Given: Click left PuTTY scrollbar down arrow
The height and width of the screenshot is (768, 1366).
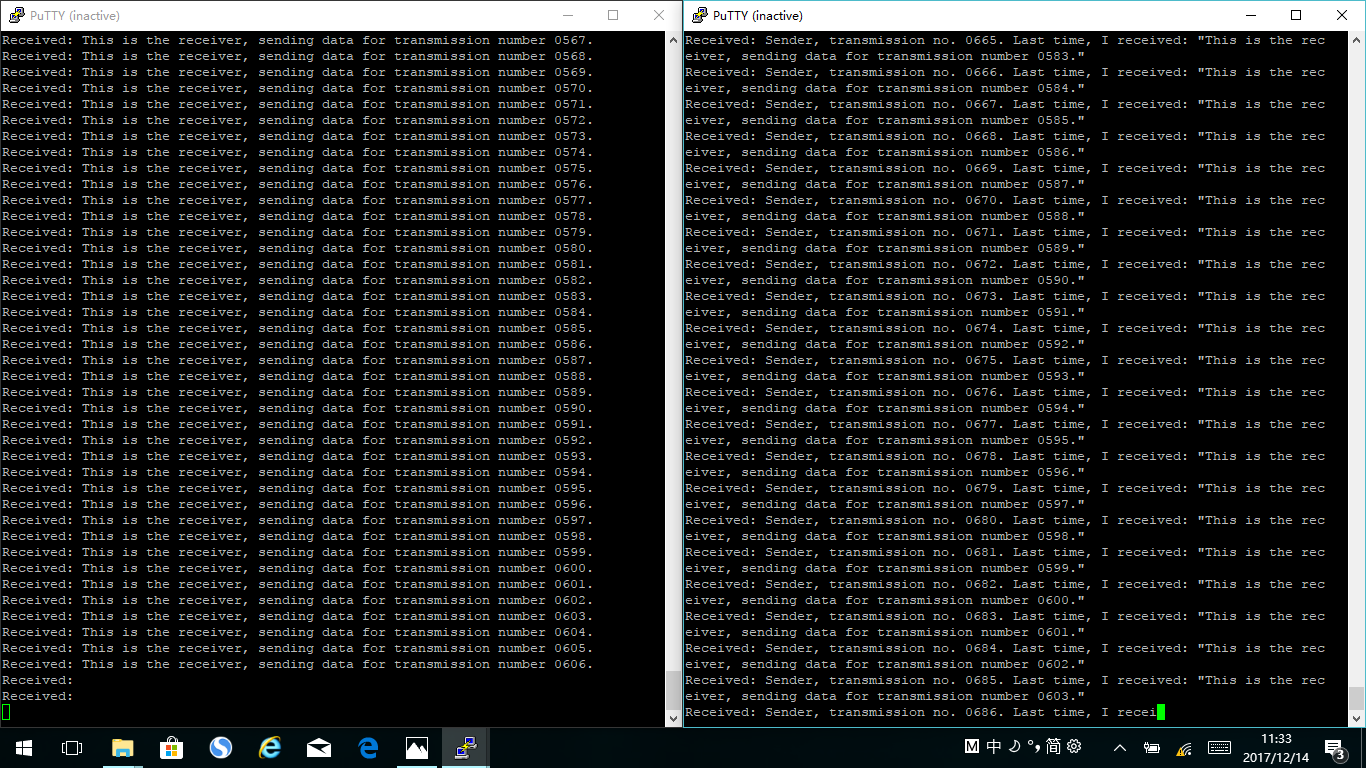Looking at the screenshot, I should click(674, 718).
